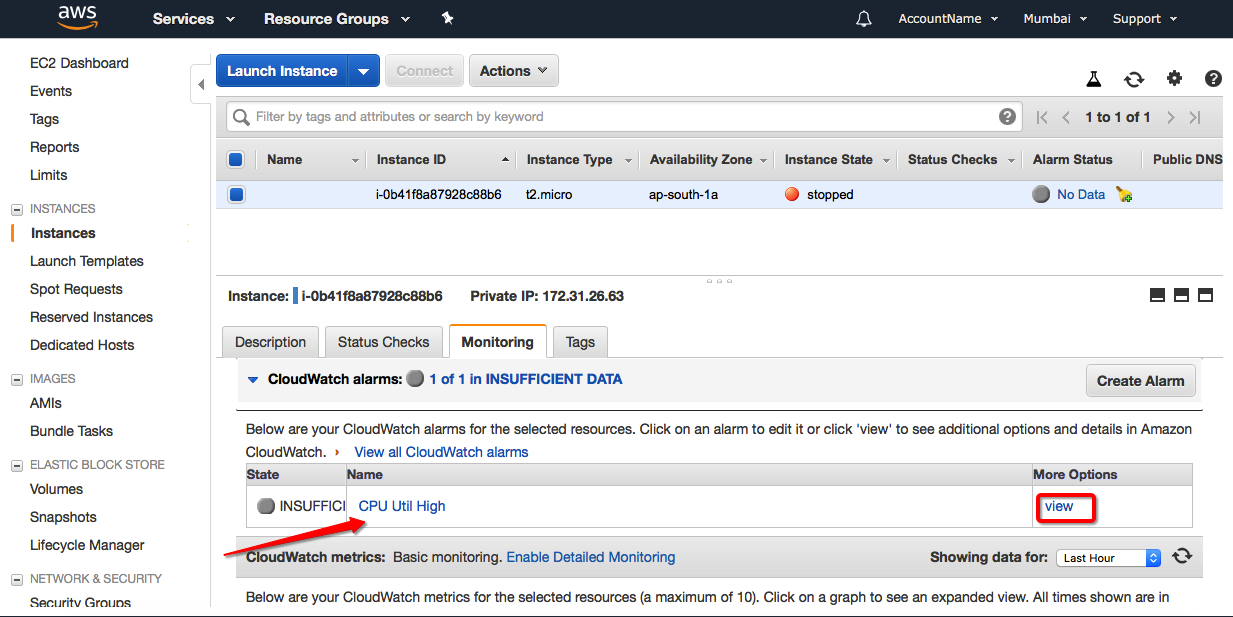Open the Services menu
This screenshot has height=617, width=1233.
point(193,19)
